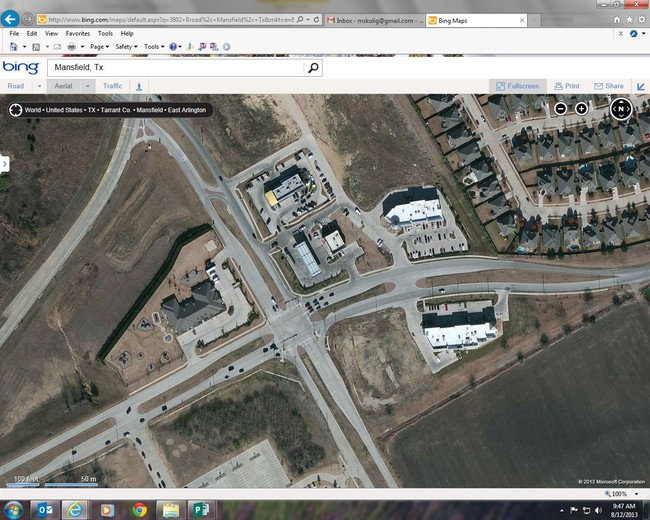Toggle the Traffic overlay on the map
Image resolution: width=650 pixels, height=520 pixels.
point(112,86)
